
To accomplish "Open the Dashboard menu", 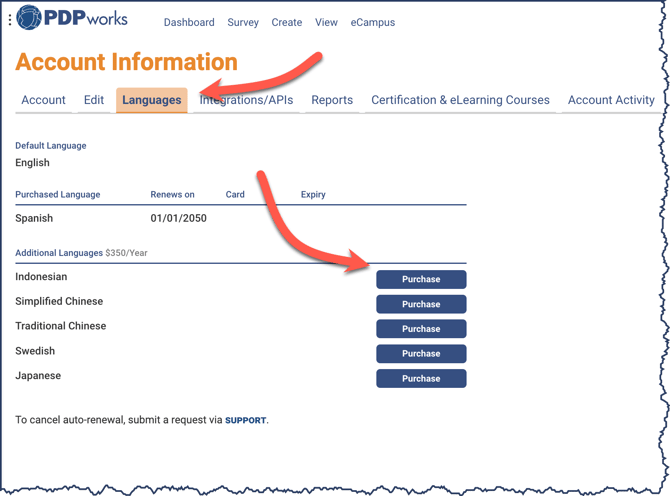I will [x=189, y=22].
